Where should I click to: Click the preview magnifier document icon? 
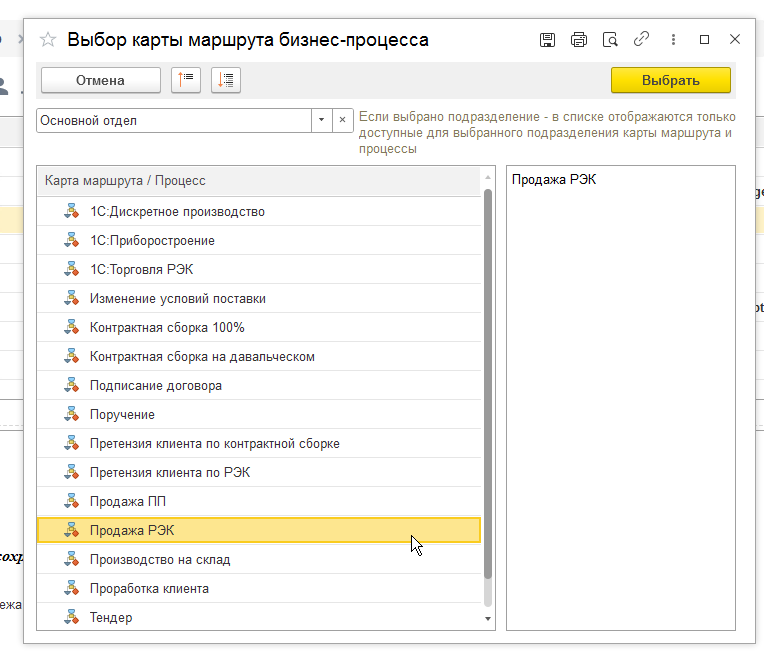pos(610,40)
